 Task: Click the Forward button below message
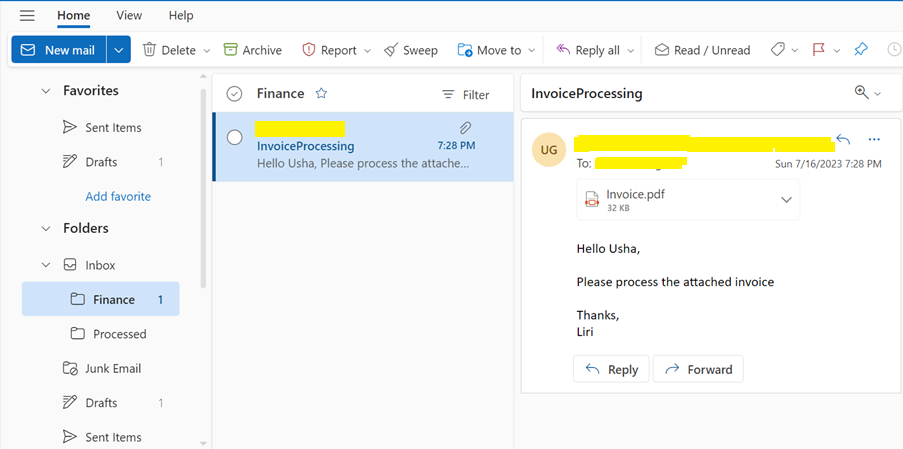(698, 369)
